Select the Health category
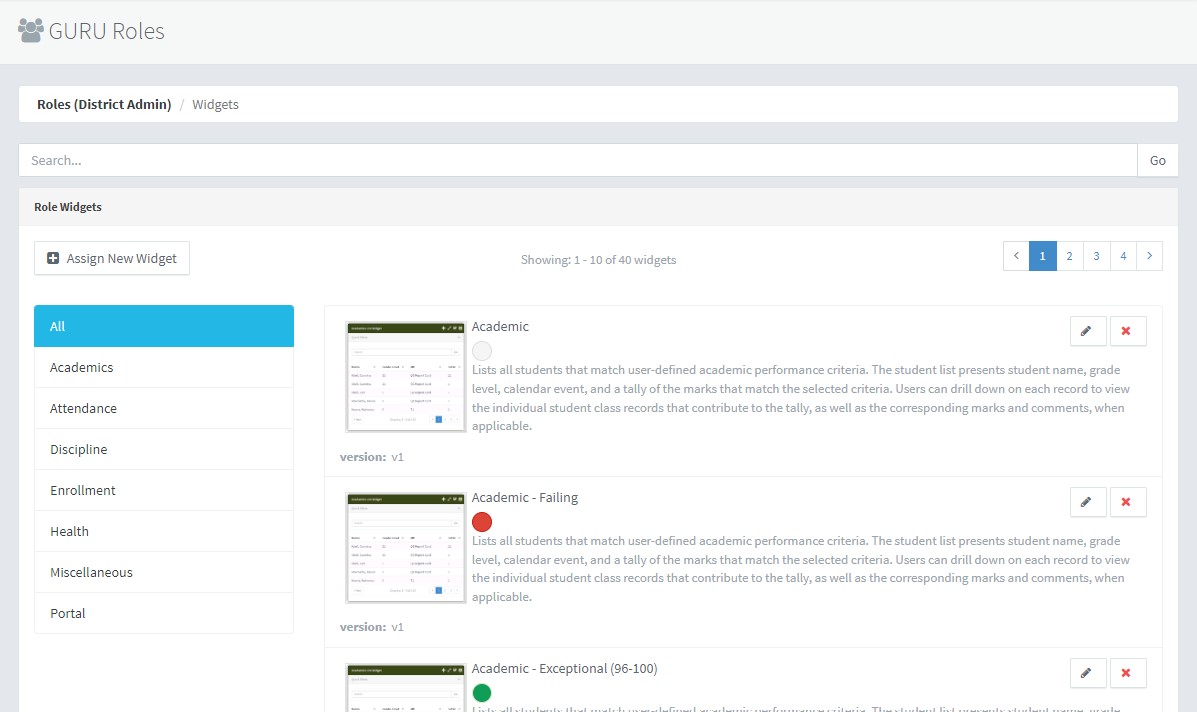This screenshot has height=712, width=1197. [164, 531]
